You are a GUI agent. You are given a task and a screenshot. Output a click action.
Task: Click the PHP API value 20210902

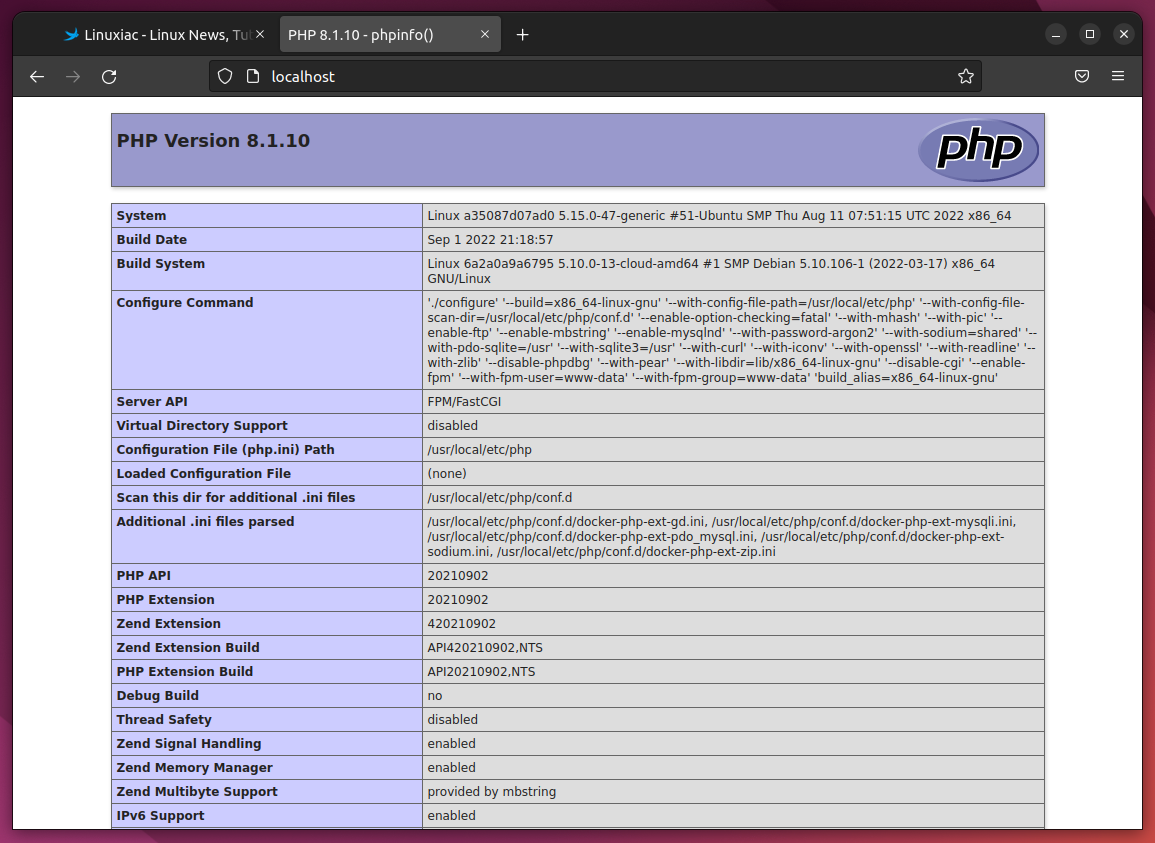pos(457,576)
